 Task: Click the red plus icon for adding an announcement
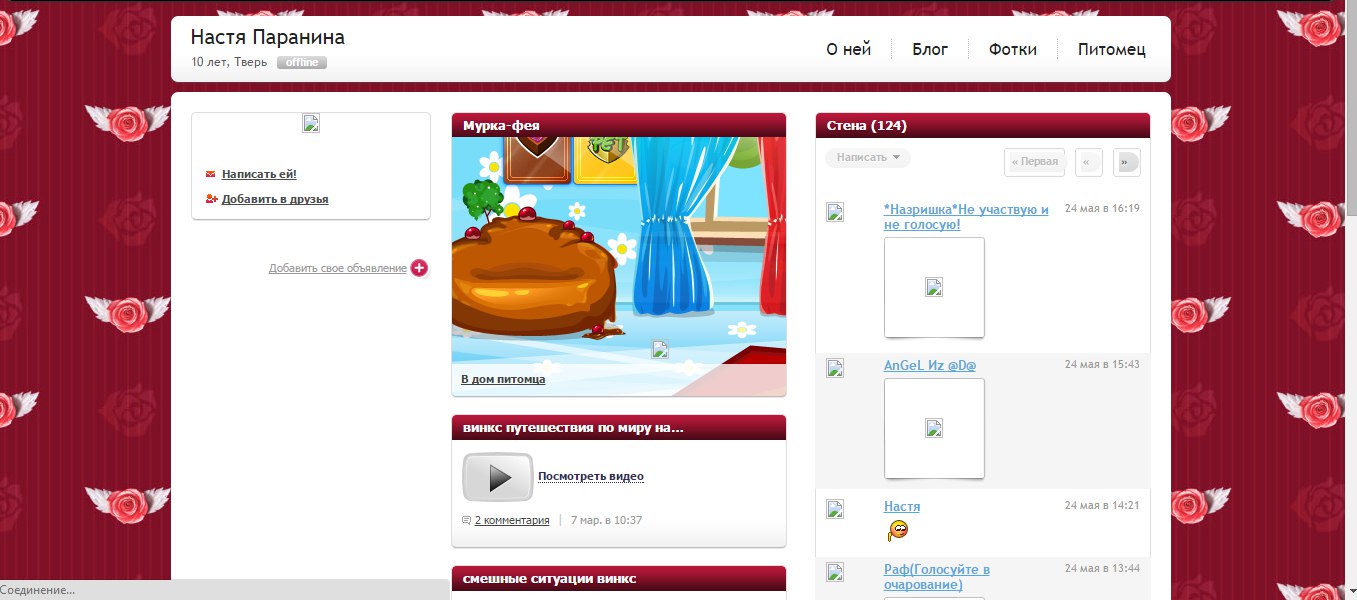[419, 268]
